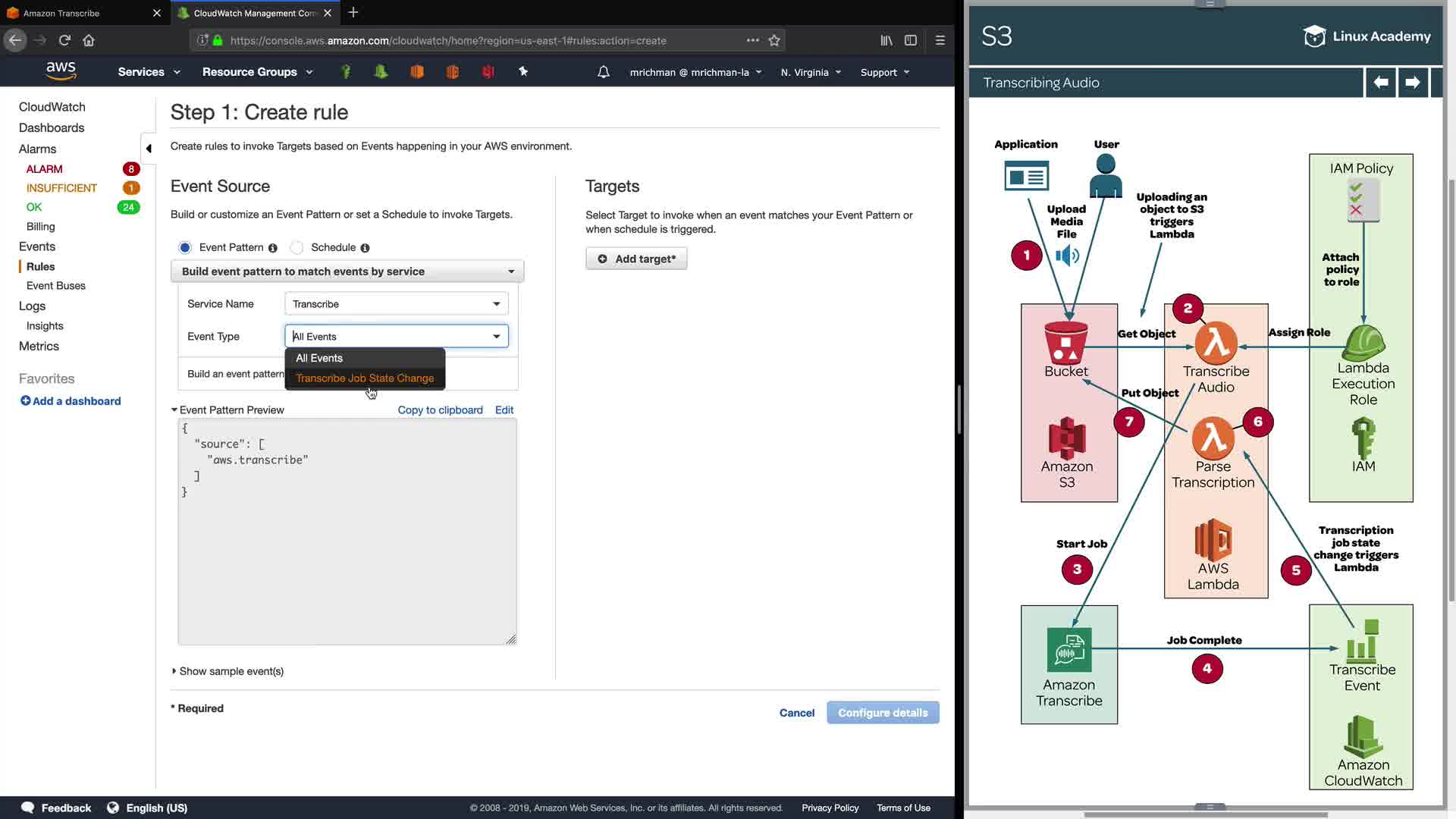Viewport: 1456px width, 819px height.
Task: Open the notifications bell icon
Action: (604, 72)
